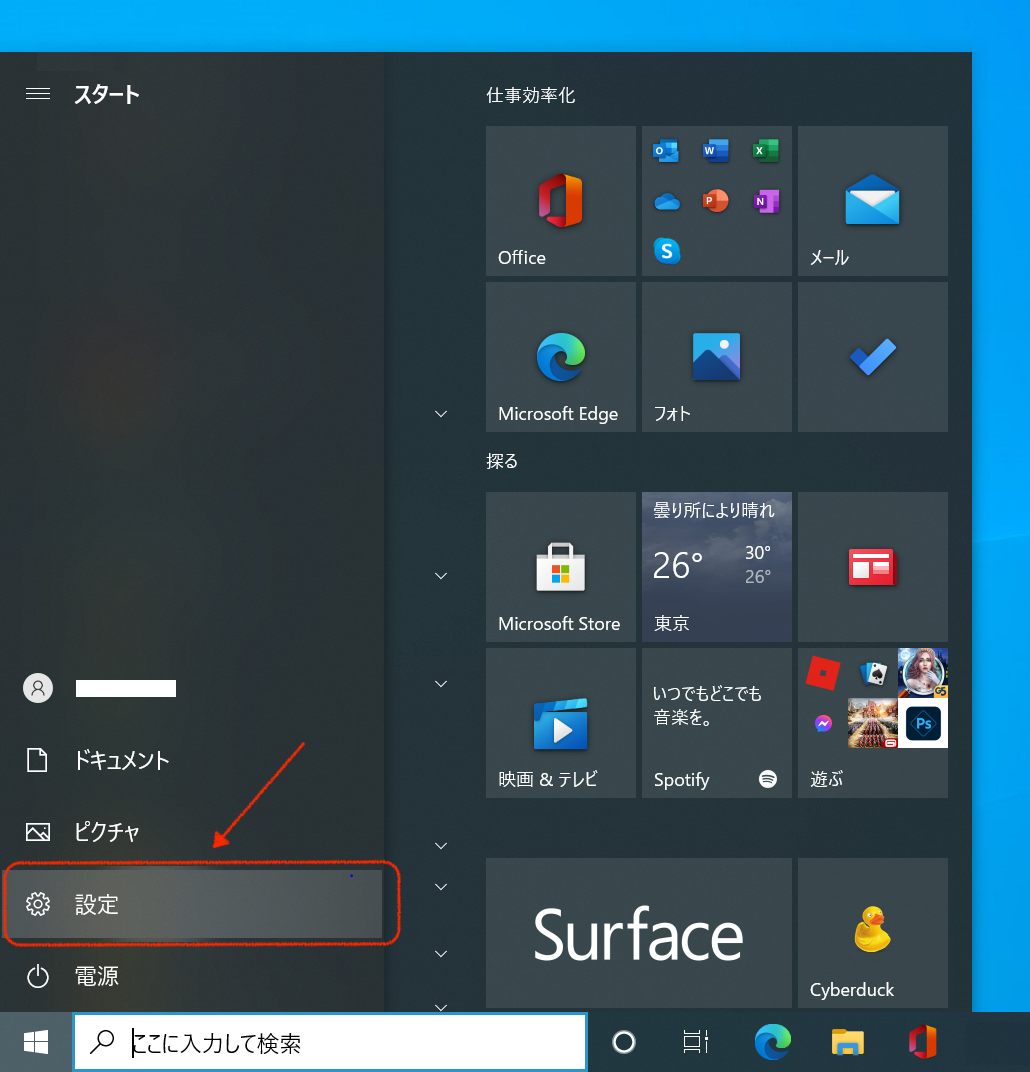Launch the Microsoft Edge tile in Start

point(560,357)
